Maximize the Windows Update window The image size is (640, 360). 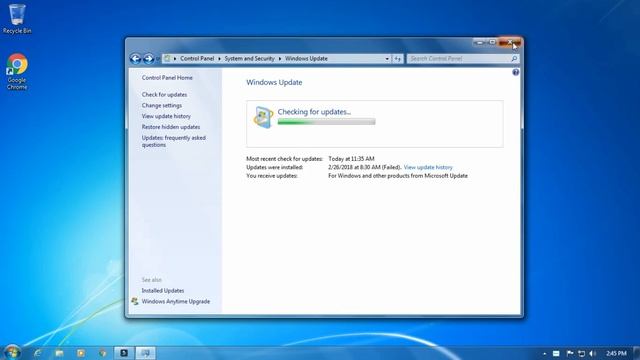492,42
